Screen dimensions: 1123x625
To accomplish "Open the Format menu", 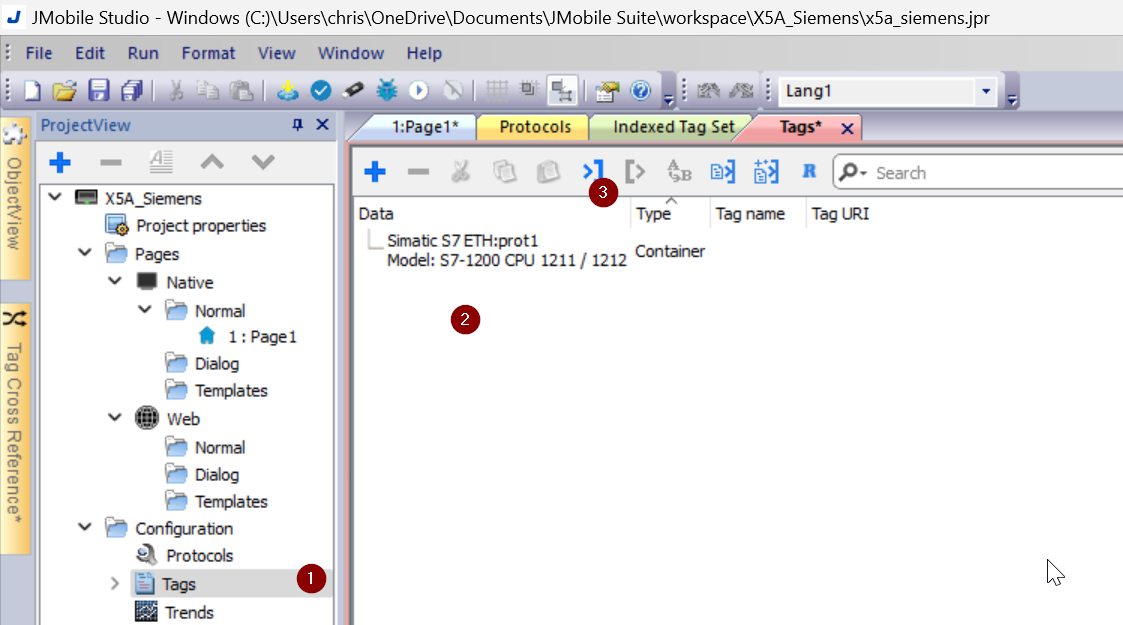I will point(208,53).
